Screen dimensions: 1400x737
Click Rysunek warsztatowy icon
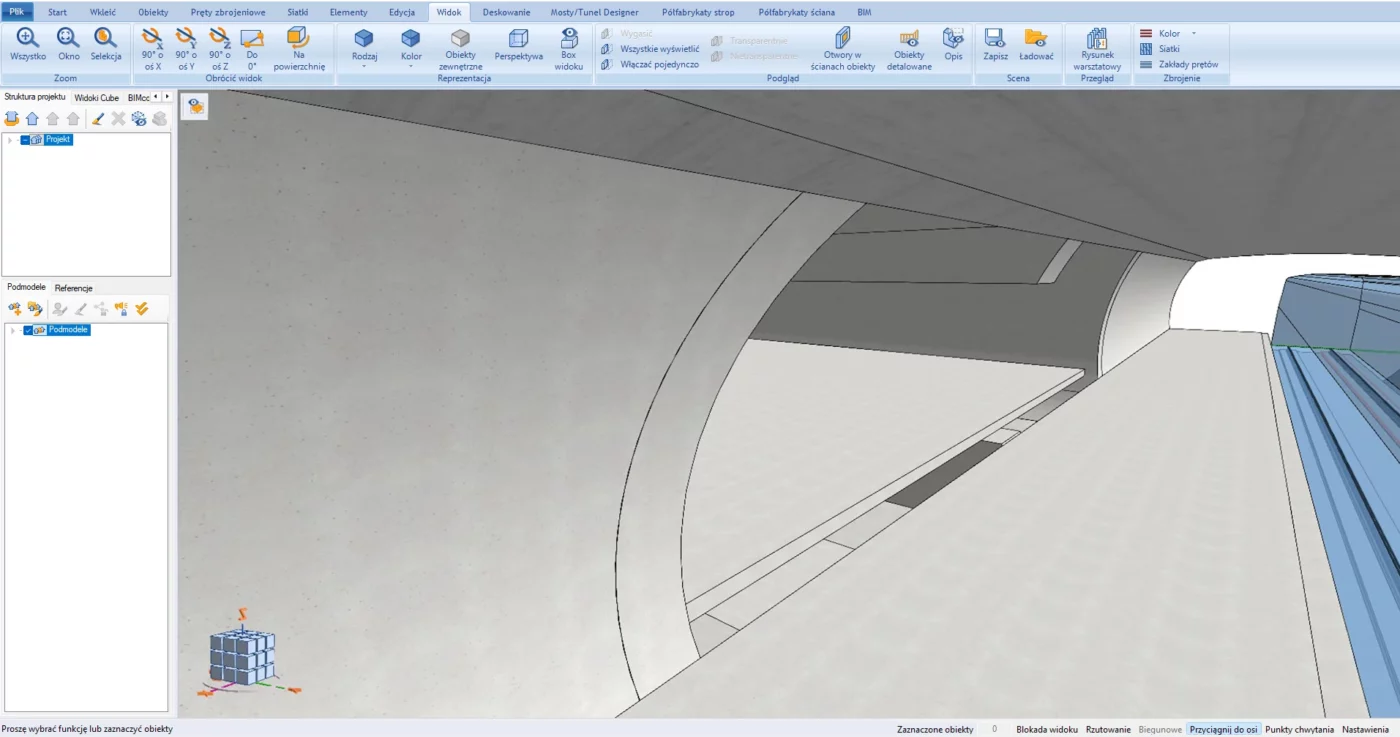point(1097,40)
